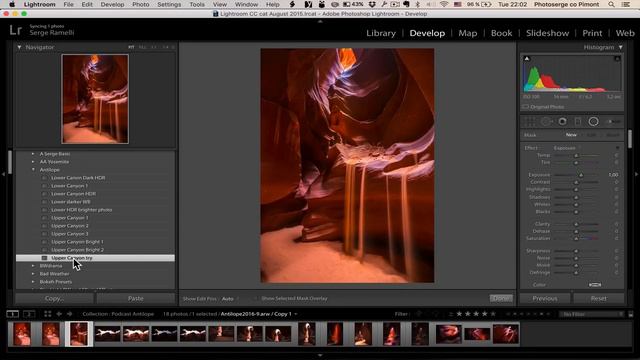
Task: Click the Exposure slider handle
Action: [581, 175]
